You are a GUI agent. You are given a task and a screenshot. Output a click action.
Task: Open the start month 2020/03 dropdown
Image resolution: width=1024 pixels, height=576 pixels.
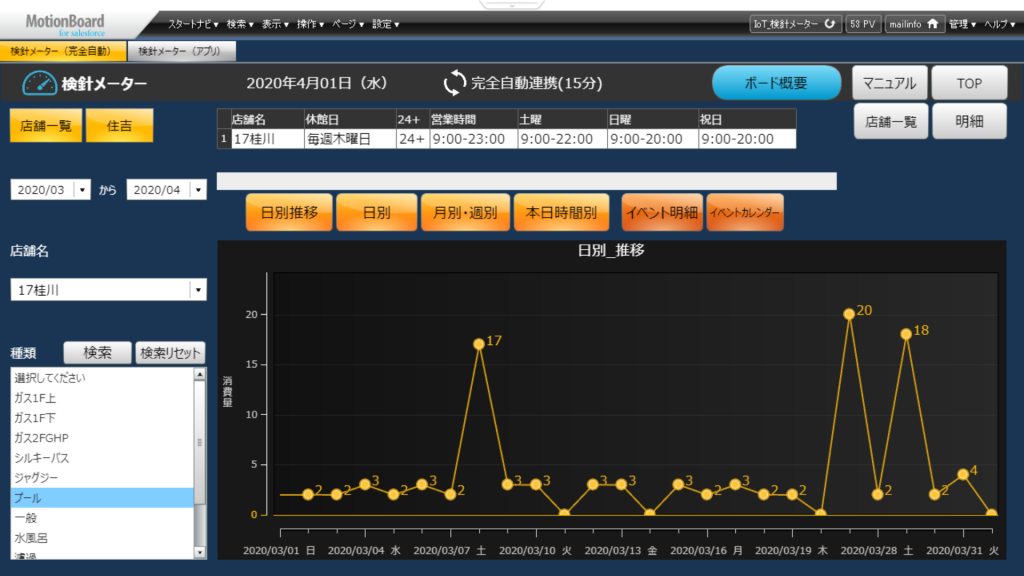click(82, 190)
